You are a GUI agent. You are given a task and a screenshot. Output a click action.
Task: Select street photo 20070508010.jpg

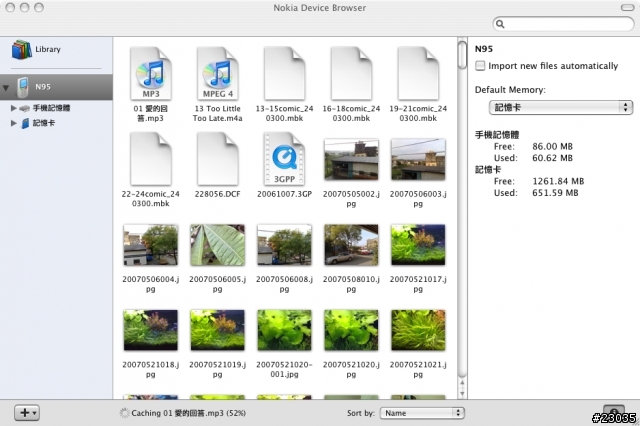[x=351, y=245]
